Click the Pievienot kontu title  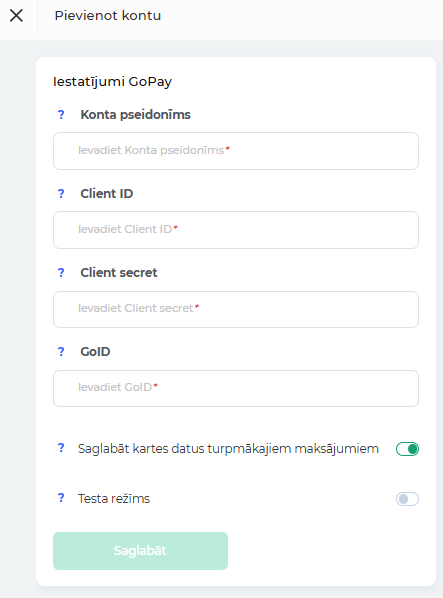108,16
